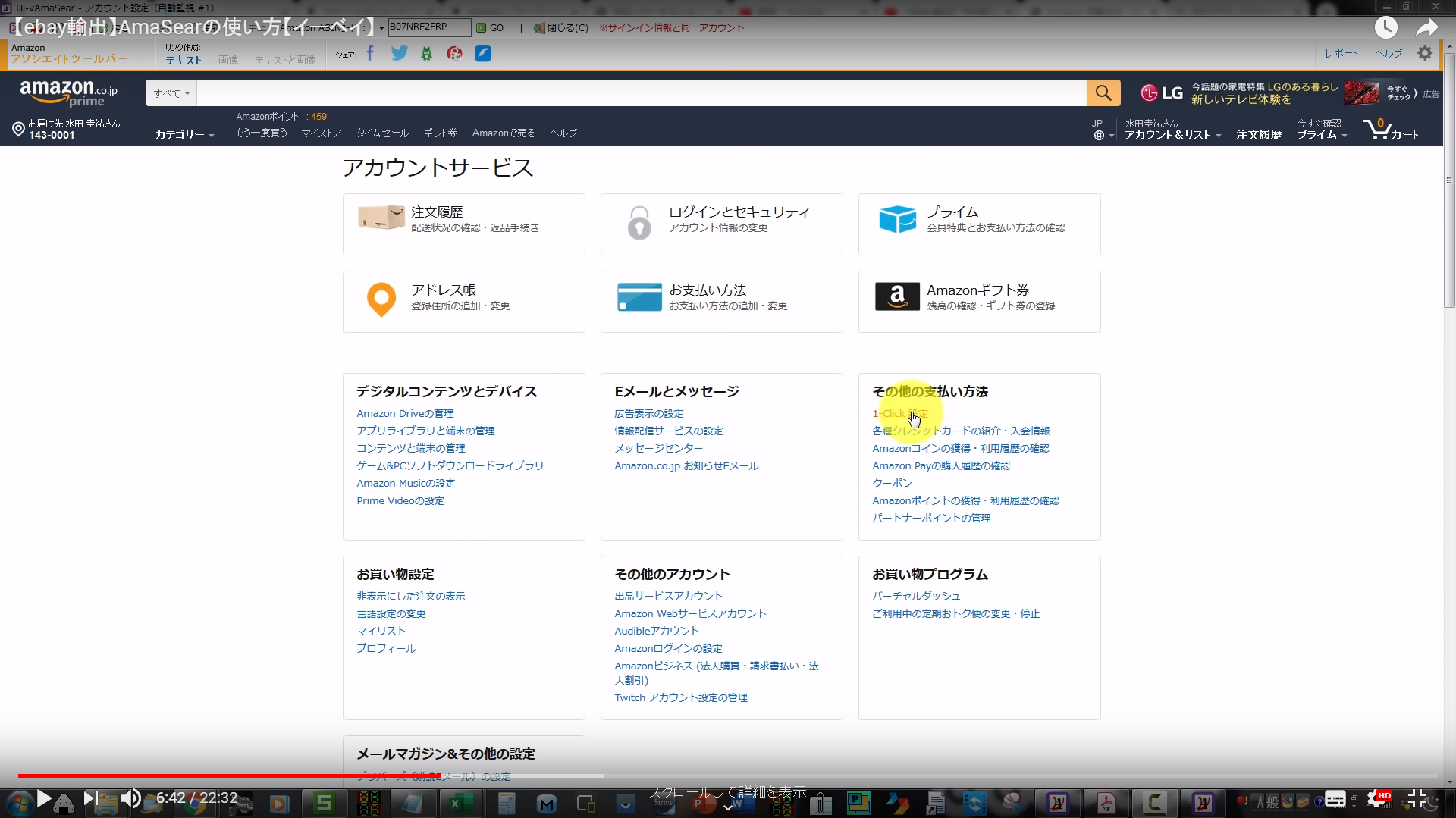Image resolution: width=1456 pixels, height=818 pixels.
Task: Open お支払い方法 credit card icon card
Action: pyautogui.click(x=722, y=302)
